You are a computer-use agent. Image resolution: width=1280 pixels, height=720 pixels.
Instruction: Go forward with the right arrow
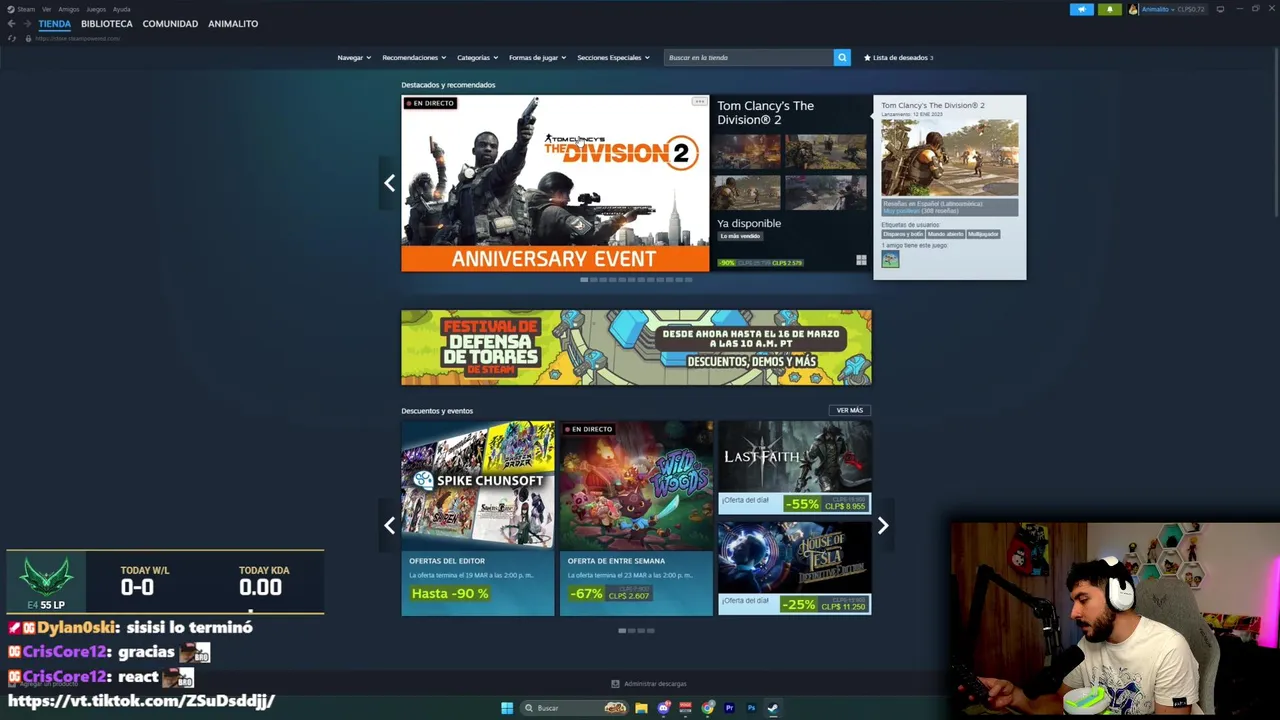(x=27, y=23)
